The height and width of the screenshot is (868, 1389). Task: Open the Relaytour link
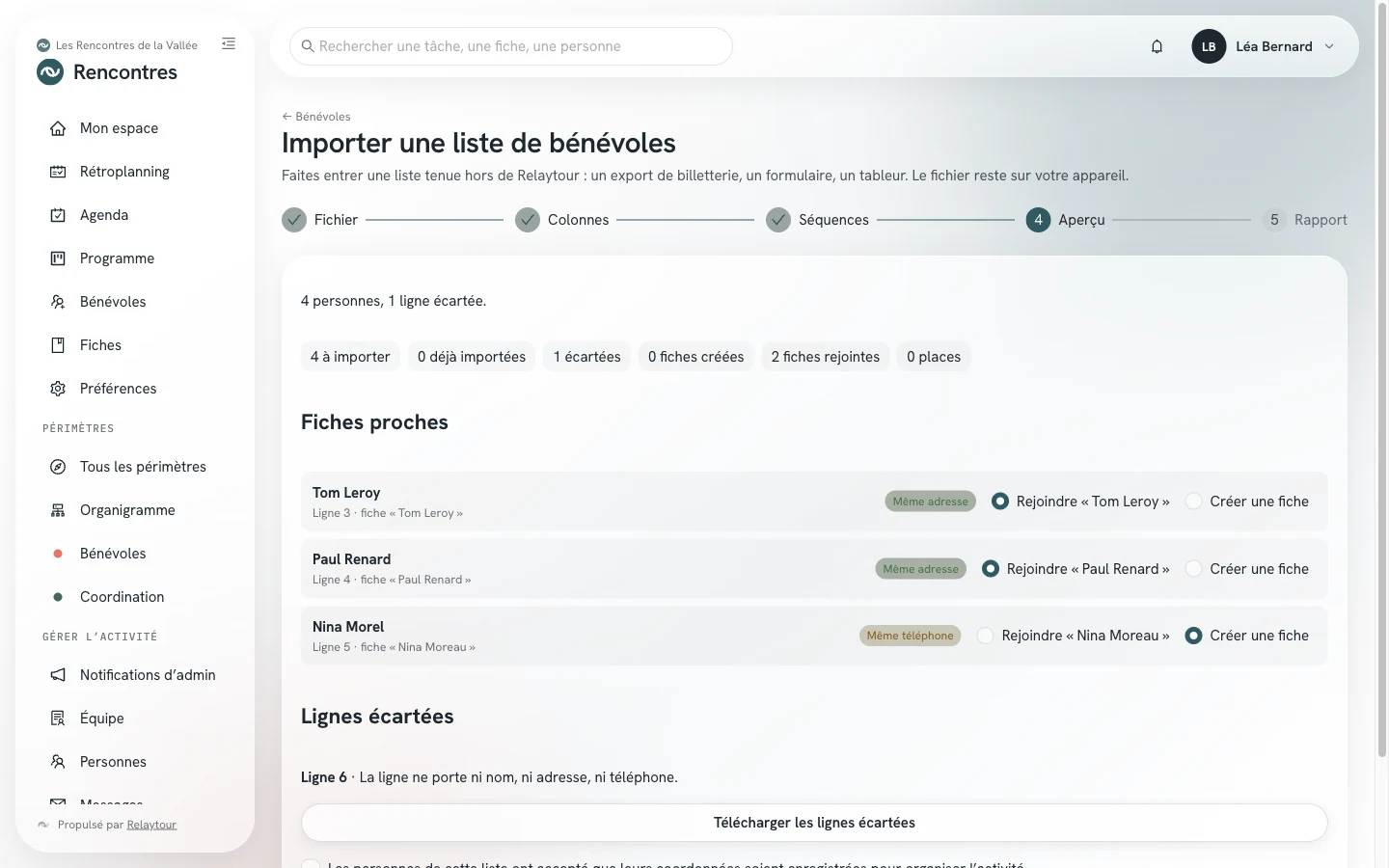point(151,825)
